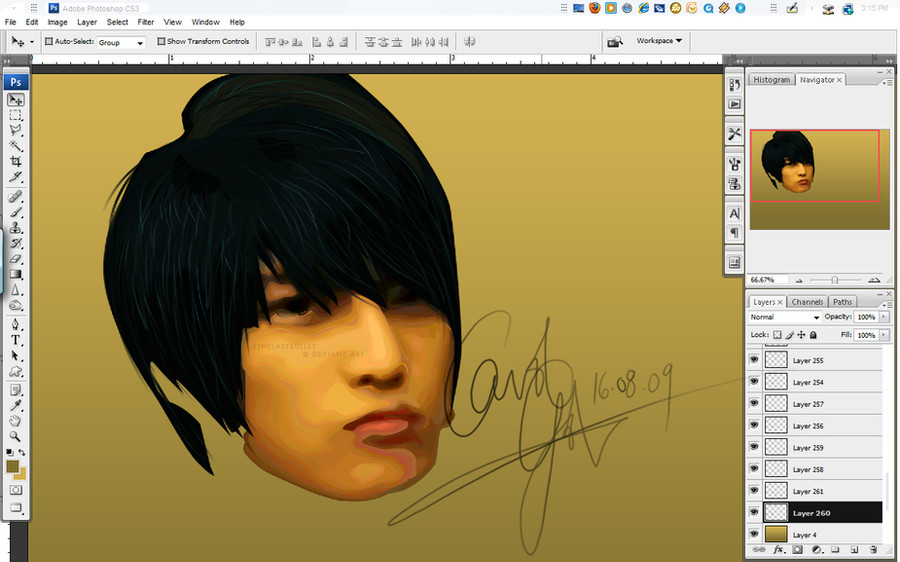
Task: Open the Opacity slider arrow
Action: 884,317
